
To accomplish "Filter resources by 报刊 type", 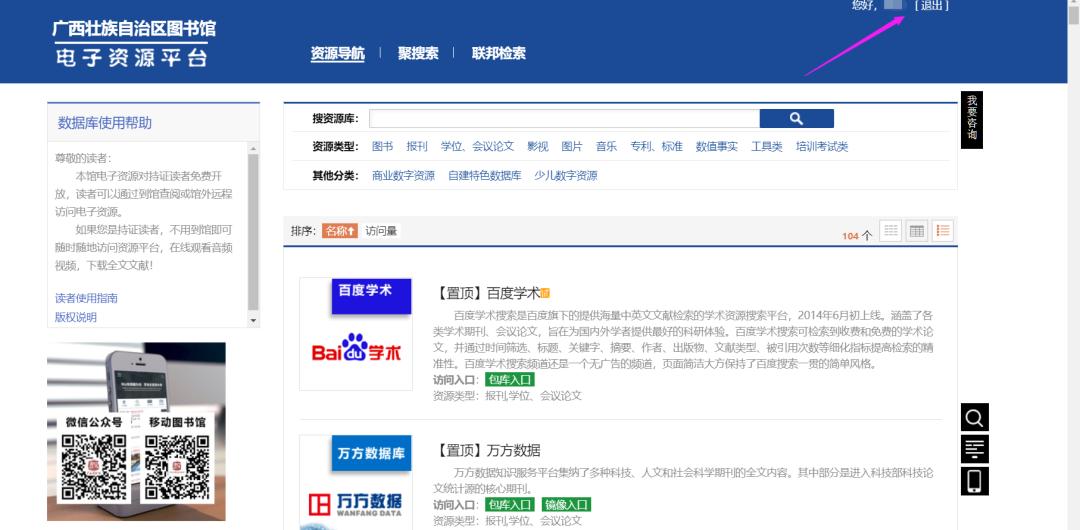I will (417, 147).
